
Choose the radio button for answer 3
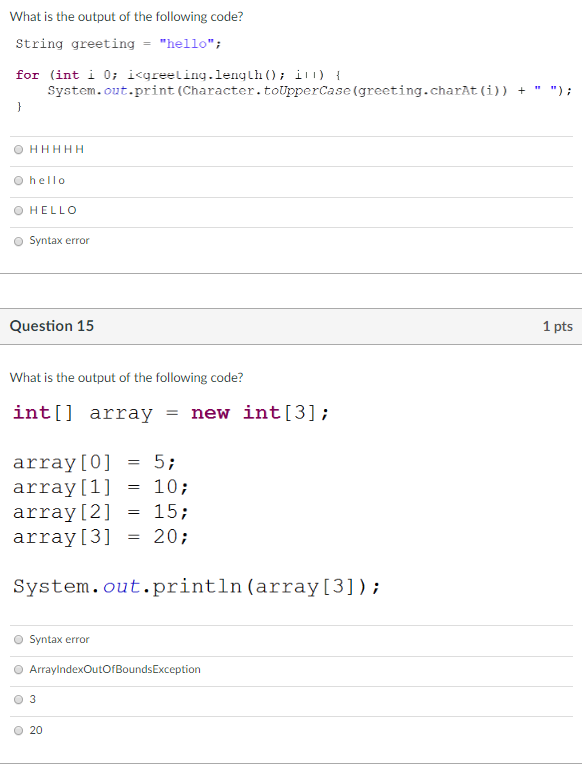pos(19,700)
